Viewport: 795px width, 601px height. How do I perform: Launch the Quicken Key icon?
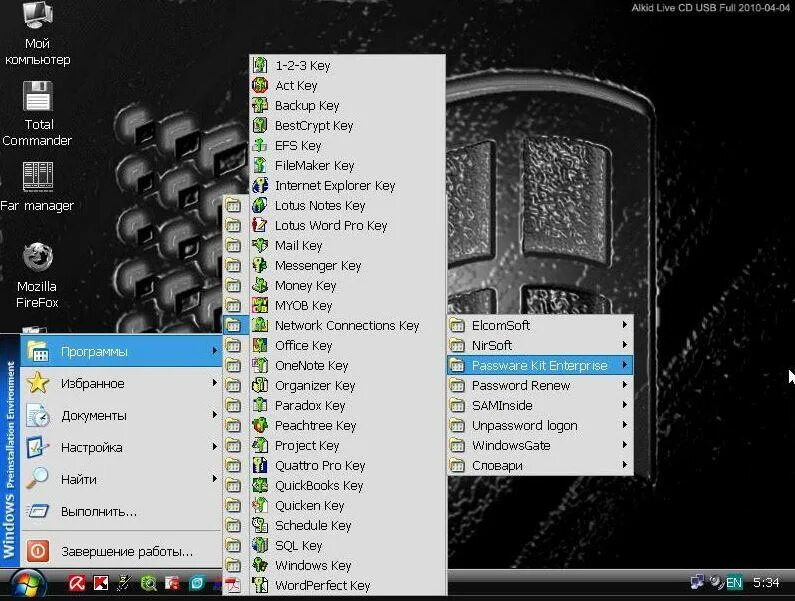tap(260, 505)
